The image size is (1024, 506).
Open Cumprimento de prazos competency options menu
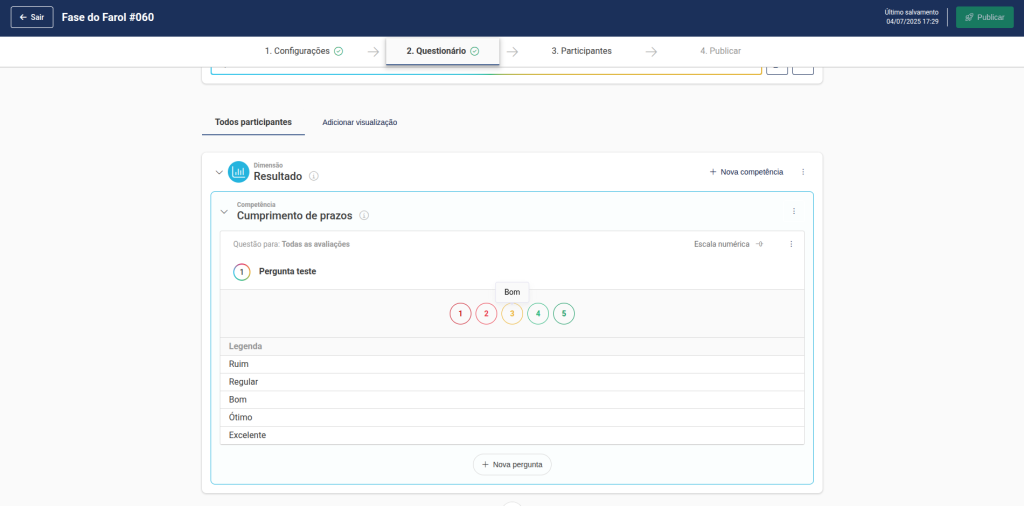pyautogui.click(x=794, y=211)
